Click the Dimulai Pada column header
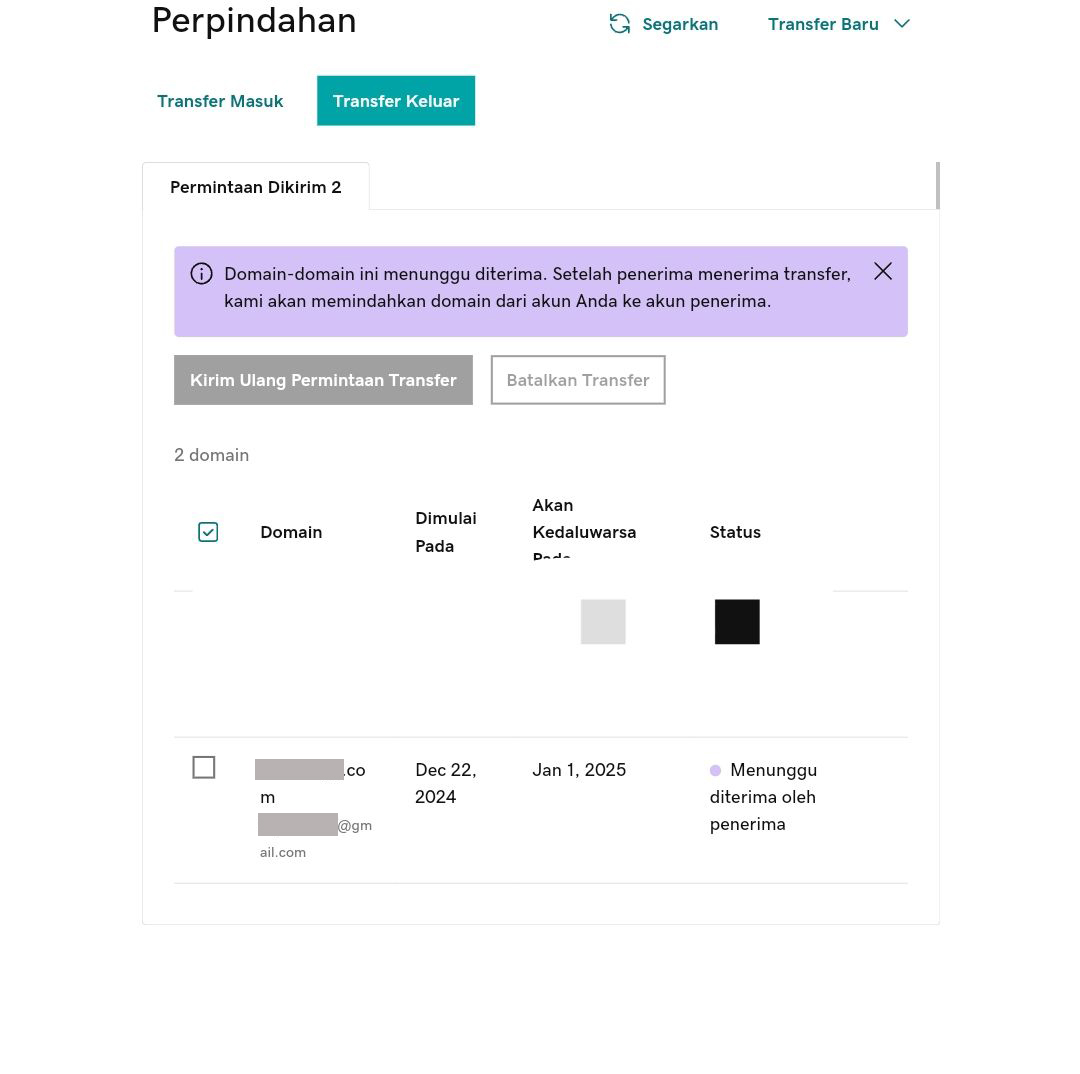This screenshot has height=1074, width=1080. [446, 532]
